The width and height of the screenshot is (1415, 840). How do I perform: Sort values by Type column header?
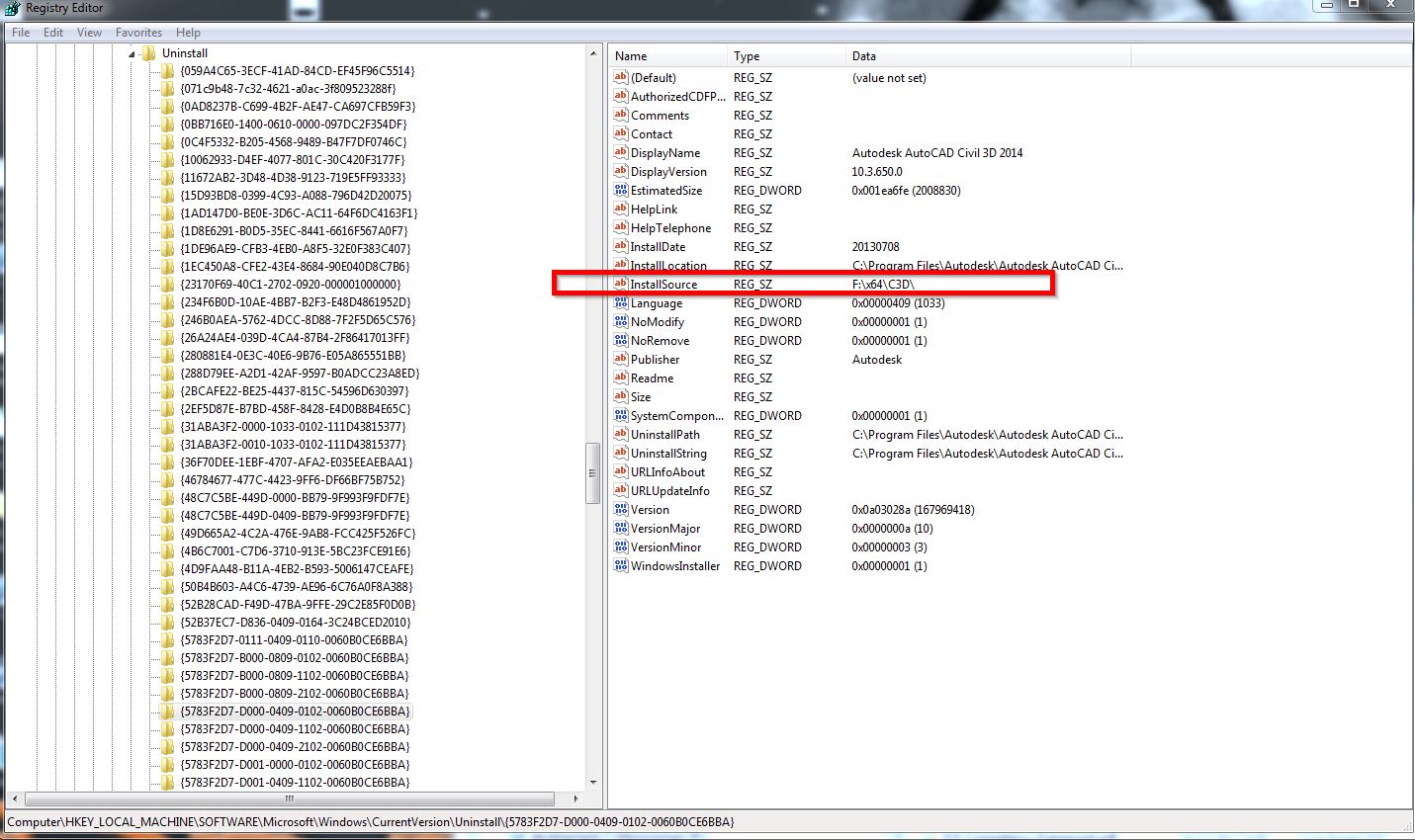787,56
